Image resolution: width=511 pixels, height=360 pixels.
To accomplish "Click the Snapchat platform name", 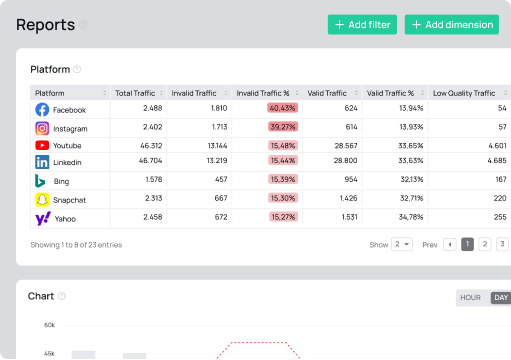I will (69, 200).
